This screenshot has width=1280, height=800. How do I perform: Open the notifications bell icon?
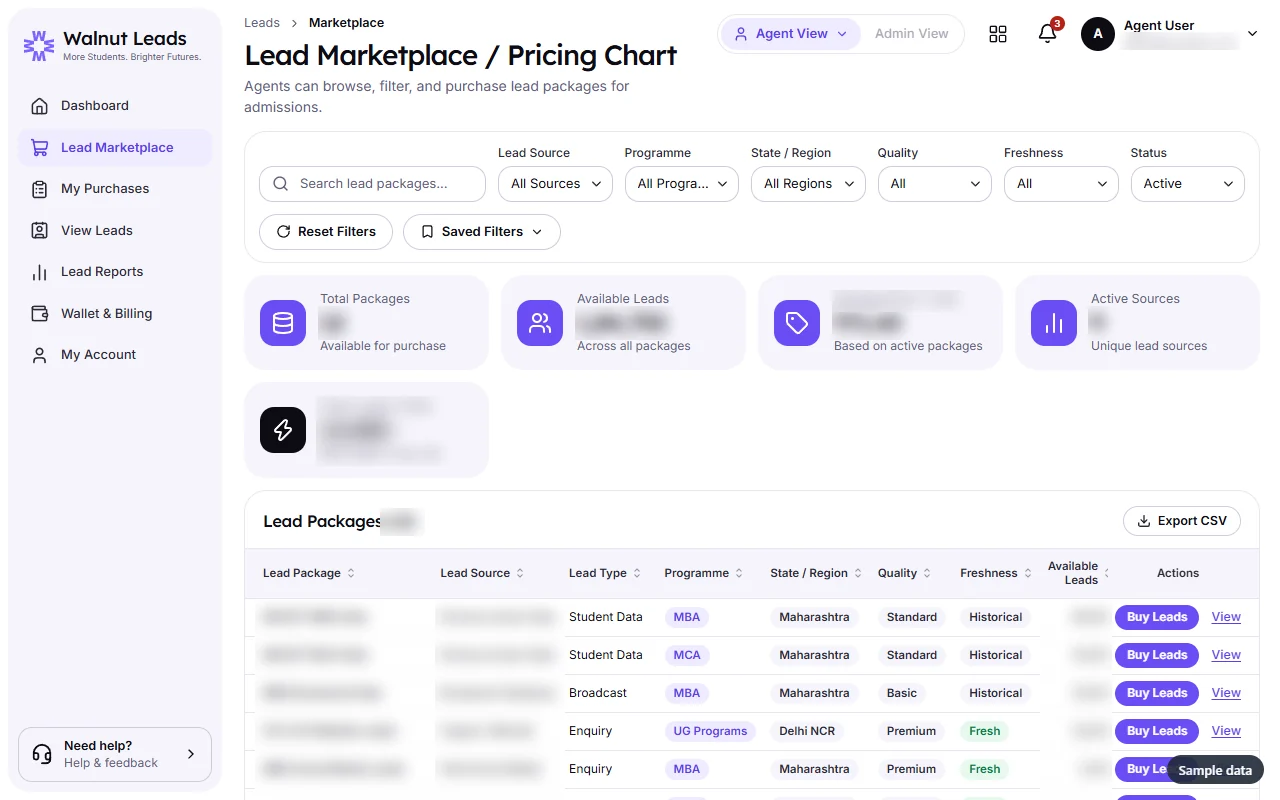tap(1048, 34)
